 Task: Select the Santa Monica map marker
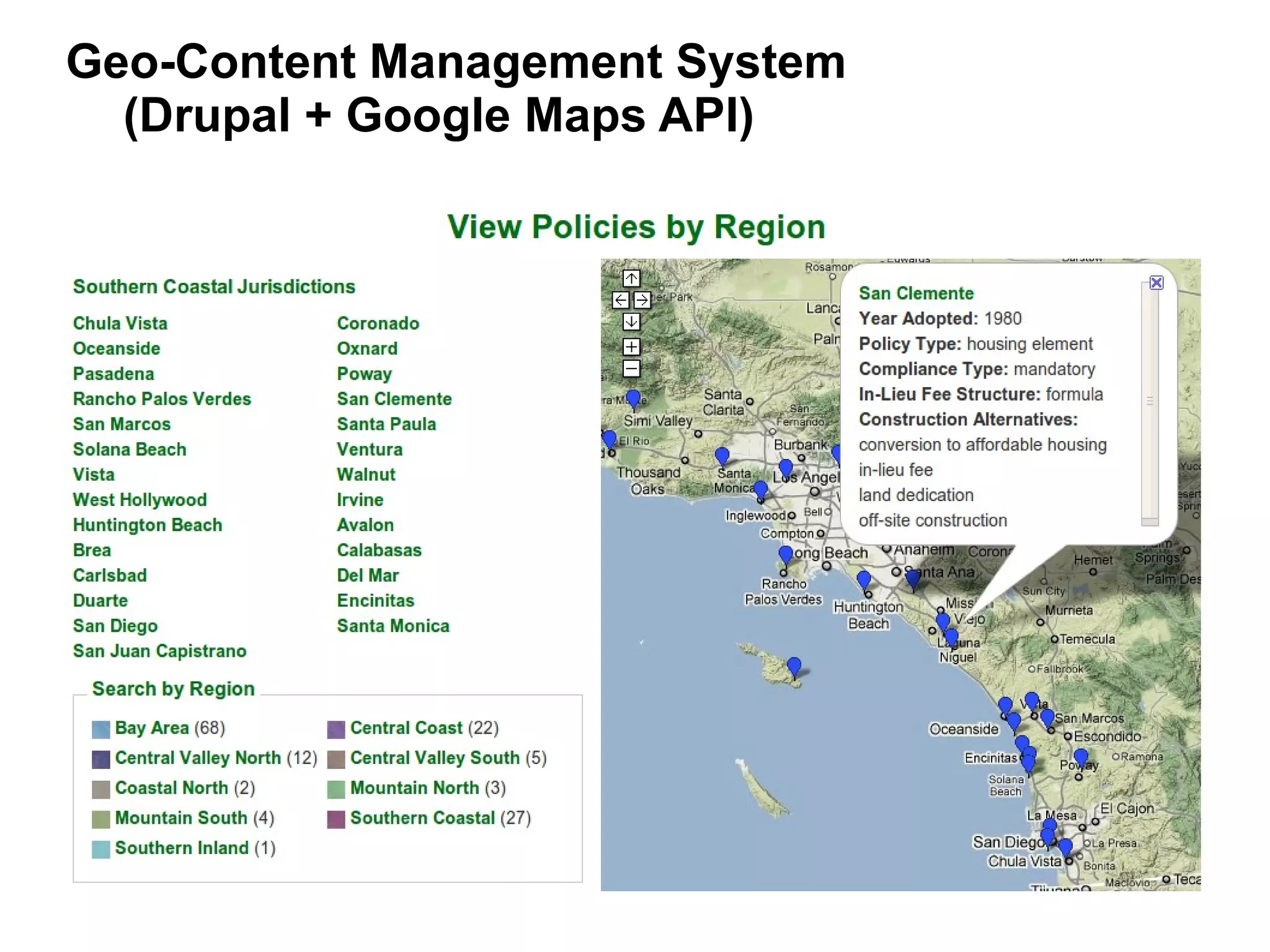tap(760, 490)
